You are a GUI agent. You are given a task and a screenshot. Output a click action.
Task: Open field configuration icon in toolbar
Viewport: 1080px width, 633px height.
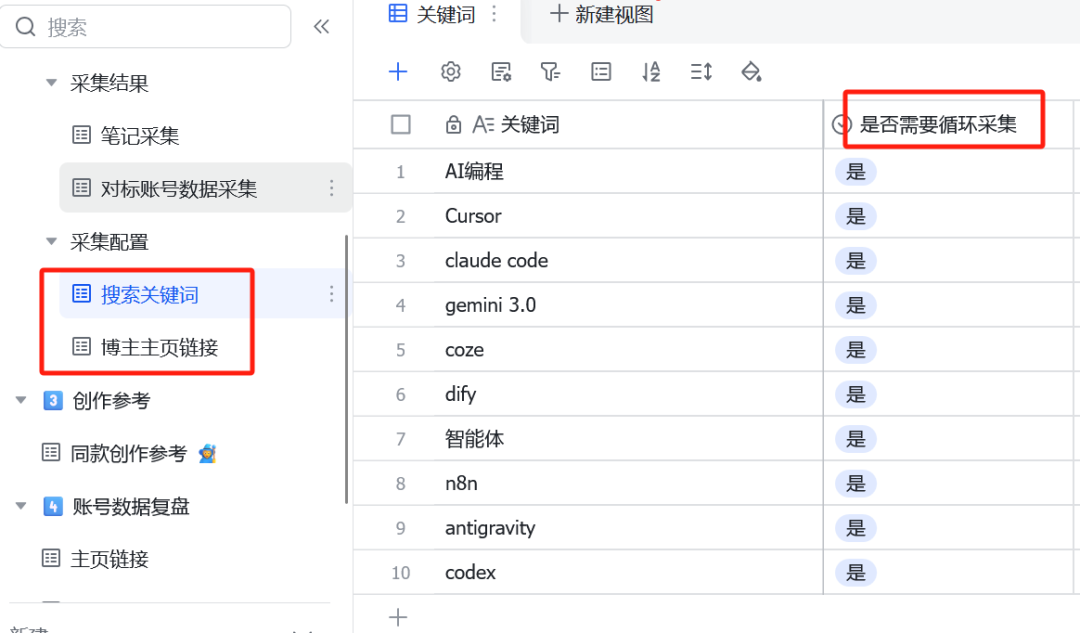coord(501,72)
